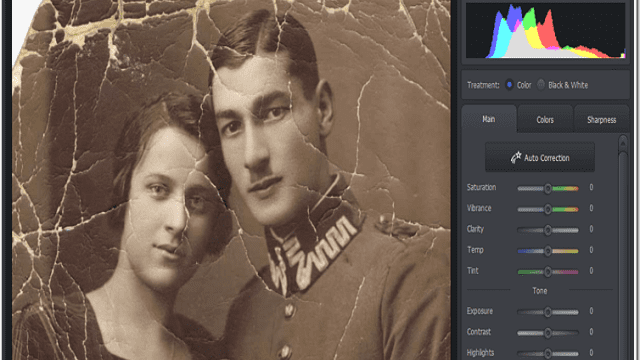Image resolution: width=640 pixels, height=360 pixels.
Task: Click the Vibrance slider handle
Action: point(548,209)
